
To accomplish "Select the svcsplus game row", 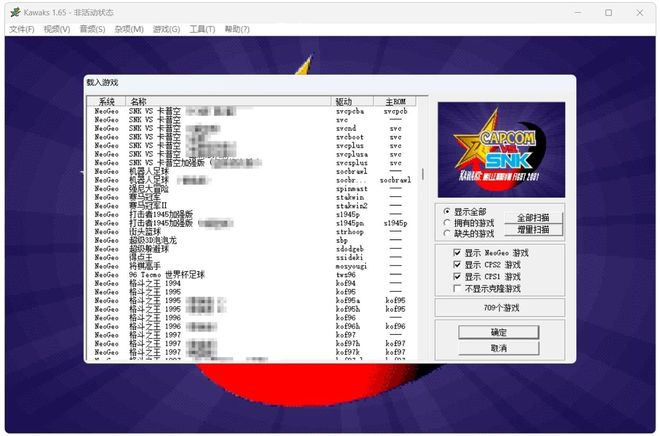I will tap(251, 163).
